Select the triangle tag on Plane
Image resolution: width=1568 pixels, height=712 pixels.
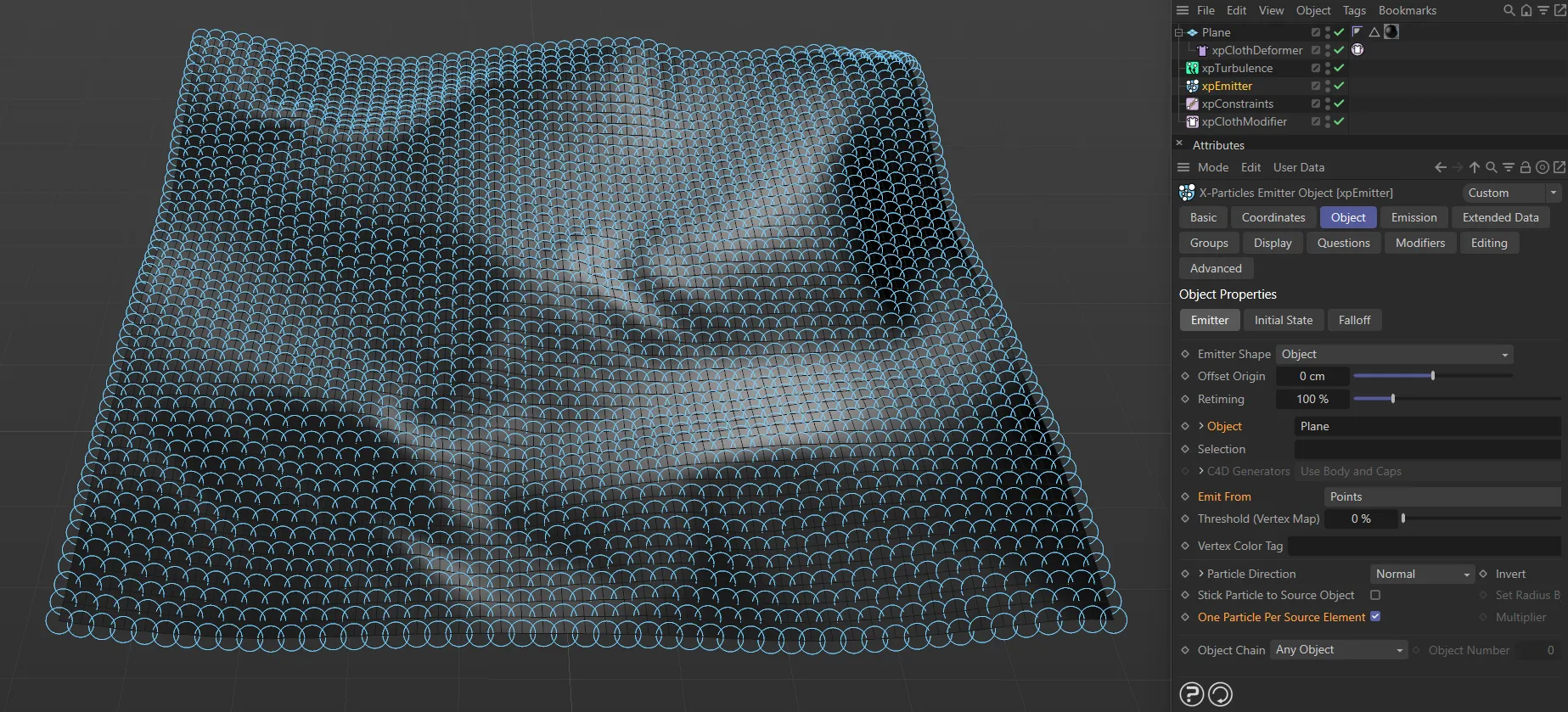tap(1374, 31)
